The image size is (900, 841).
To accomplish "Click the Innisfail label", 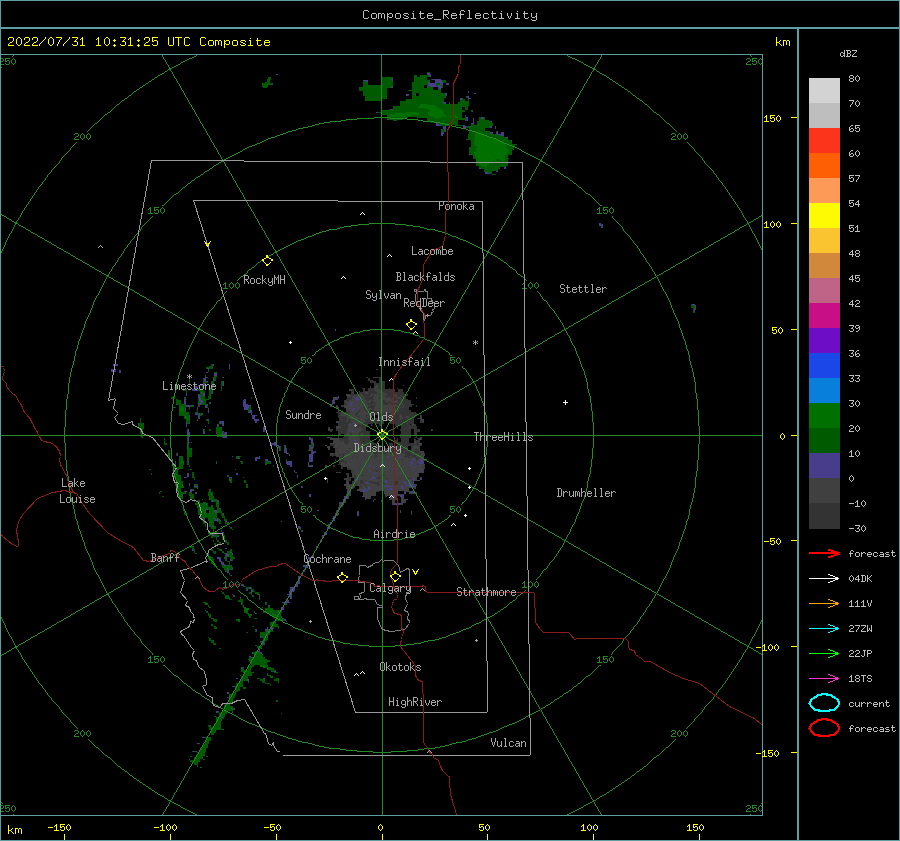I will click(x=404, y=362).
